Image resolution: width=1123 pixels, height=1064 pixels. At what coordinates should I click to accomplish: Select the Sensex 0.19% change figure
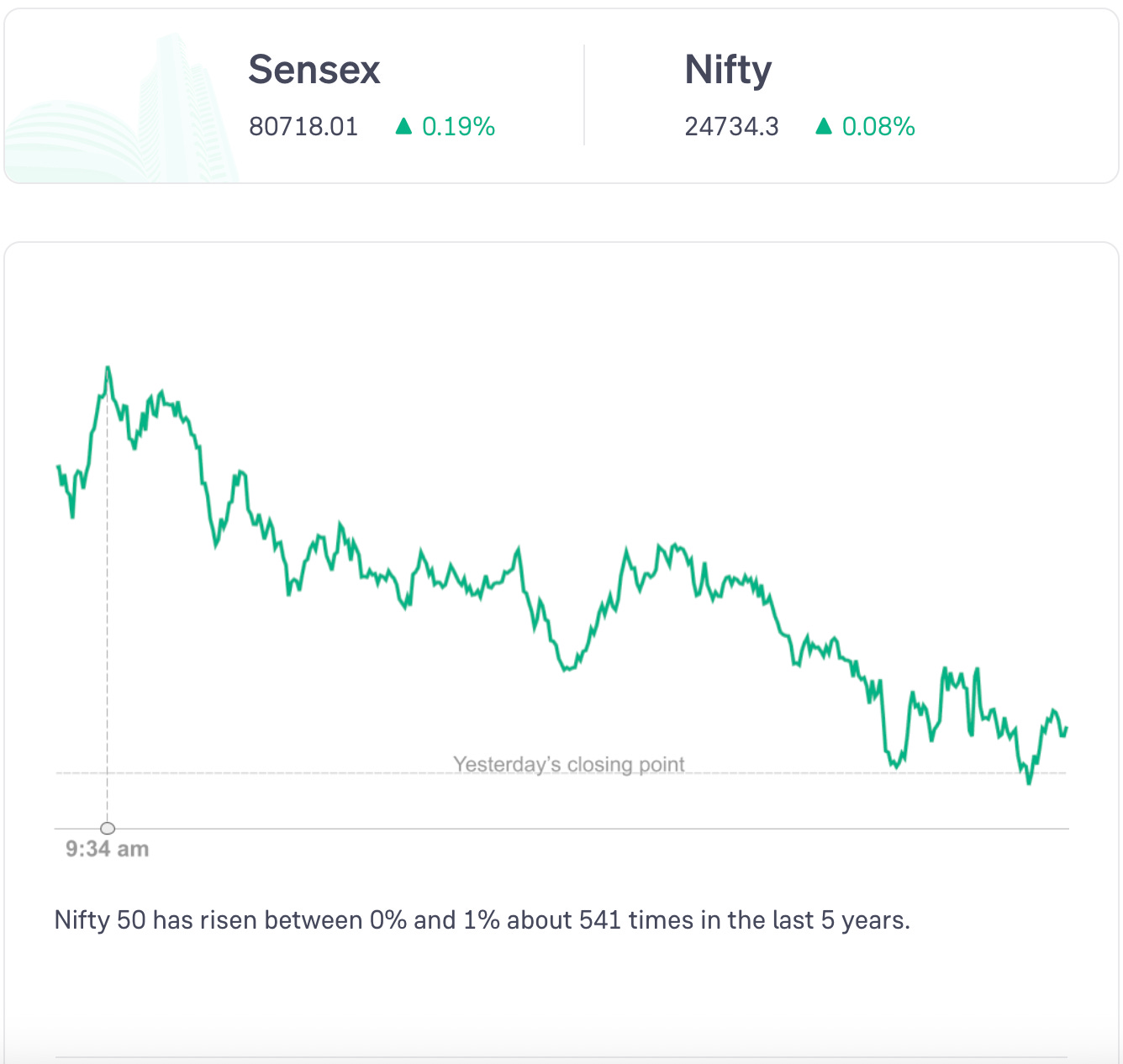click(458, 127)
